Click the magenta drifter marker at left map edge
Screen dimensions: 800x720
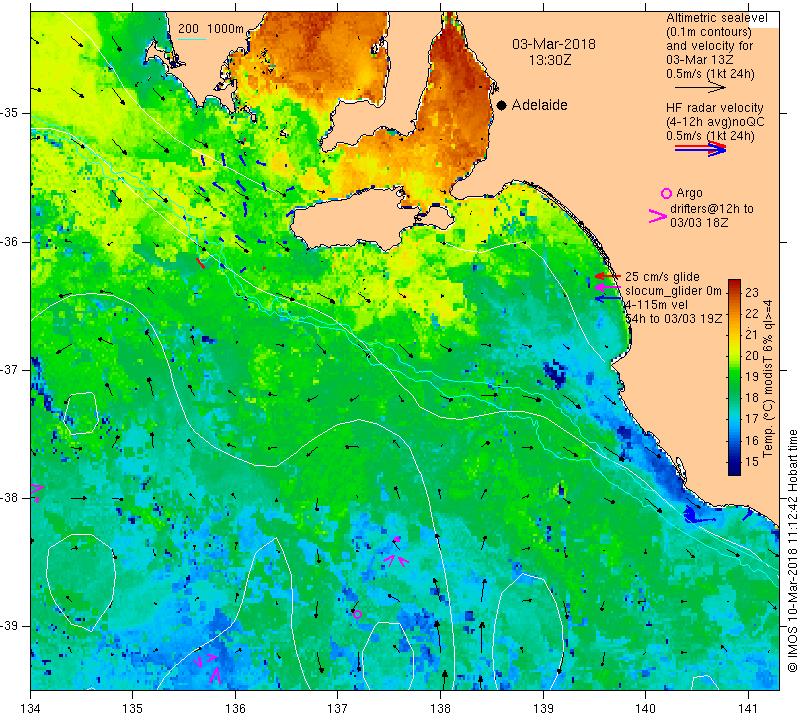(x=36, y=492)
